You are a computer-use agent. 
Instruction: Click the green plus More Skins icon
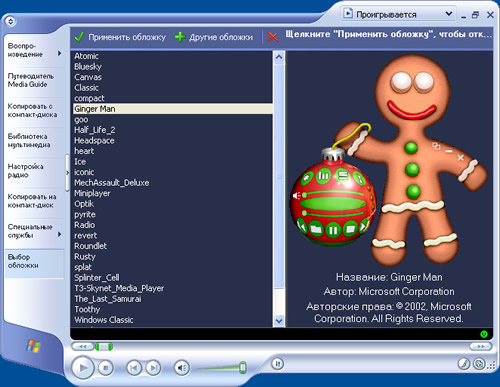coord(180,37)
